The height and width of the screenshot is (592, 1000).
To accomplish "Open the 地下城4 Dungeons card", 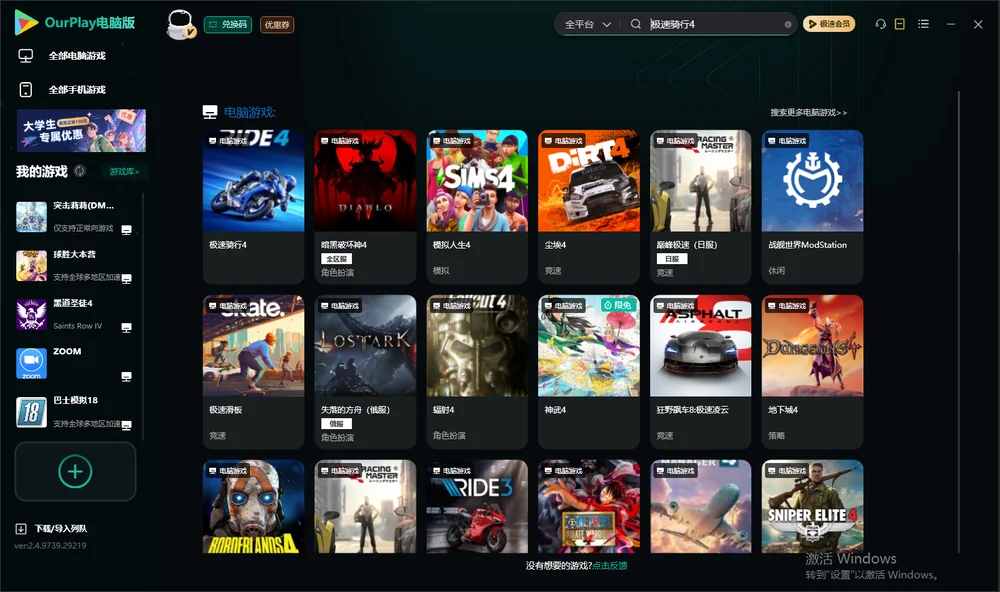I will coord(812,372).
